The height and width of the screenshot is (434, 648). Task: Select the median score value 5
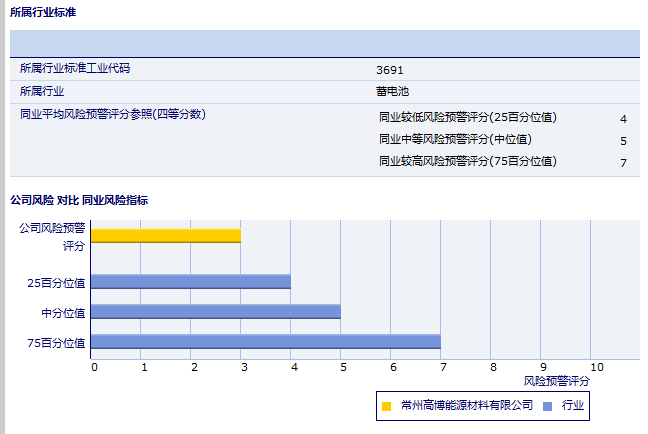[x=623, y=141]
